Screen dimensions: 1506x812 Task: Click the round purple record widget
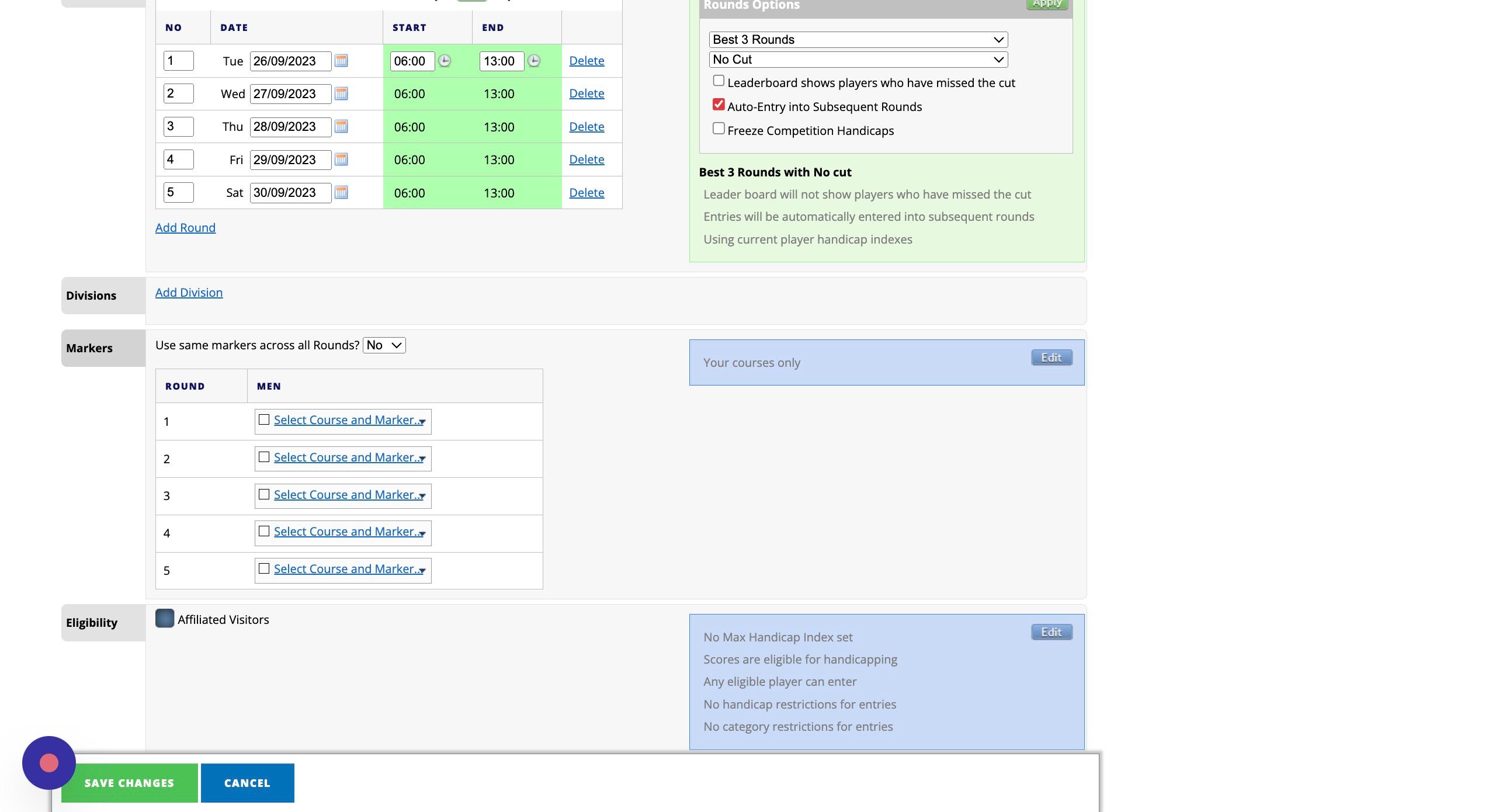click(x=49, y=763)
